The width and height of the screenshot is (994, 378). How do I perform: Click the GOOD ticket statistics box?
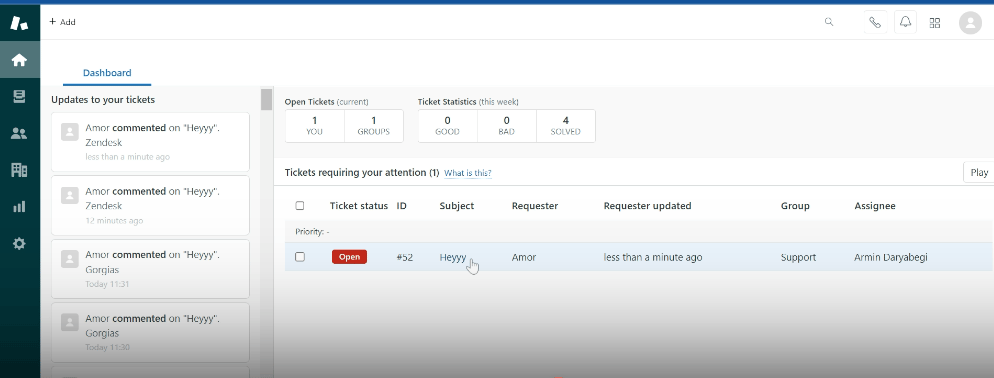click(448, 126)
